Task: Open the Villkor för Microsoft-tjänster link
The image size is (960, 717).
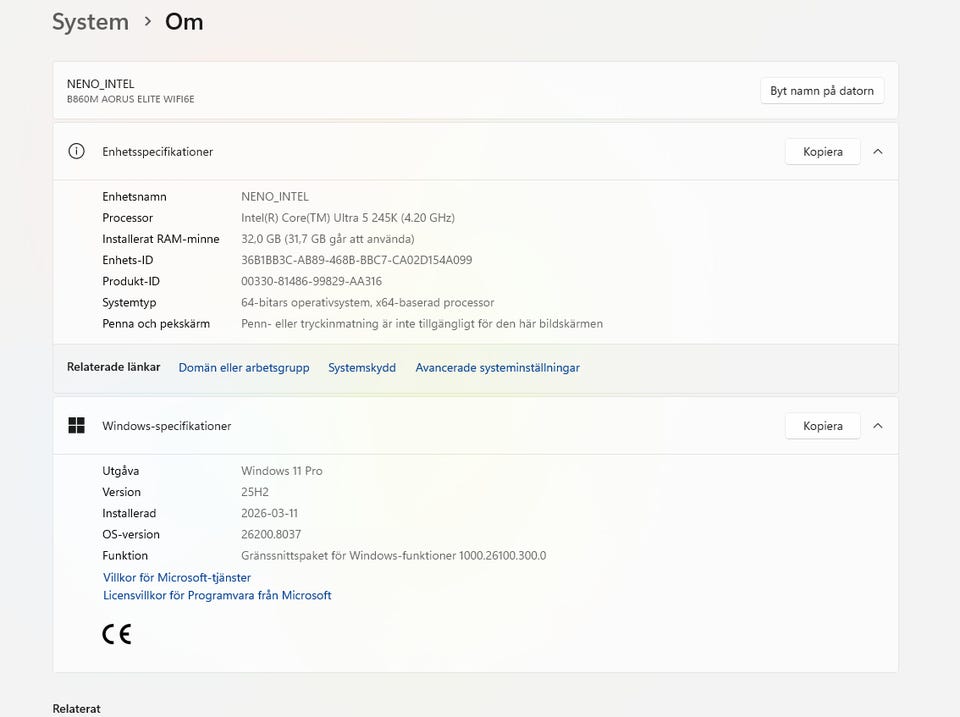Action: [177, 578]
